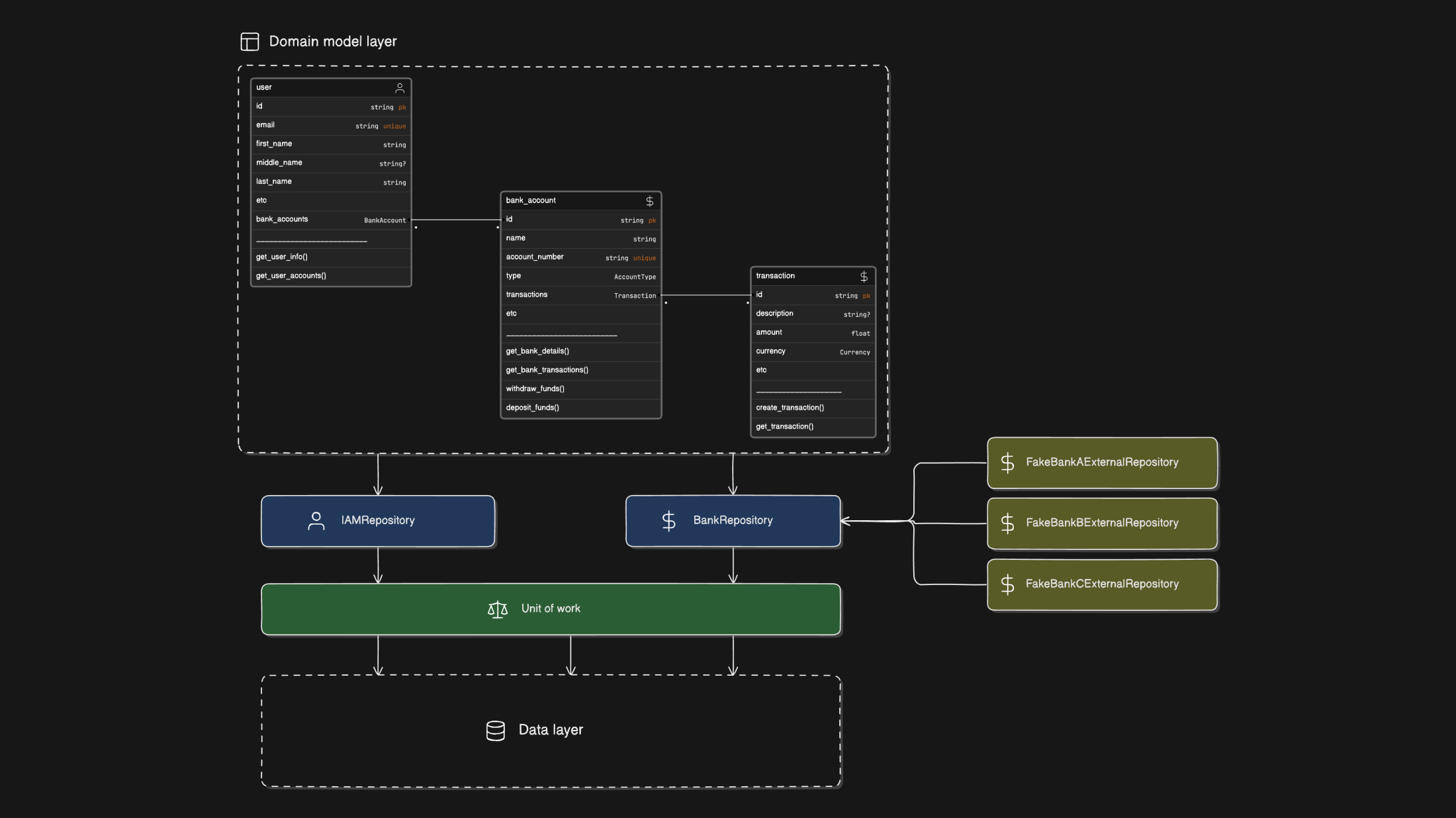Click the database icon in the Data layer
Image resolution: width=1456 pixels, height=818 pixels.
(495, 730)
